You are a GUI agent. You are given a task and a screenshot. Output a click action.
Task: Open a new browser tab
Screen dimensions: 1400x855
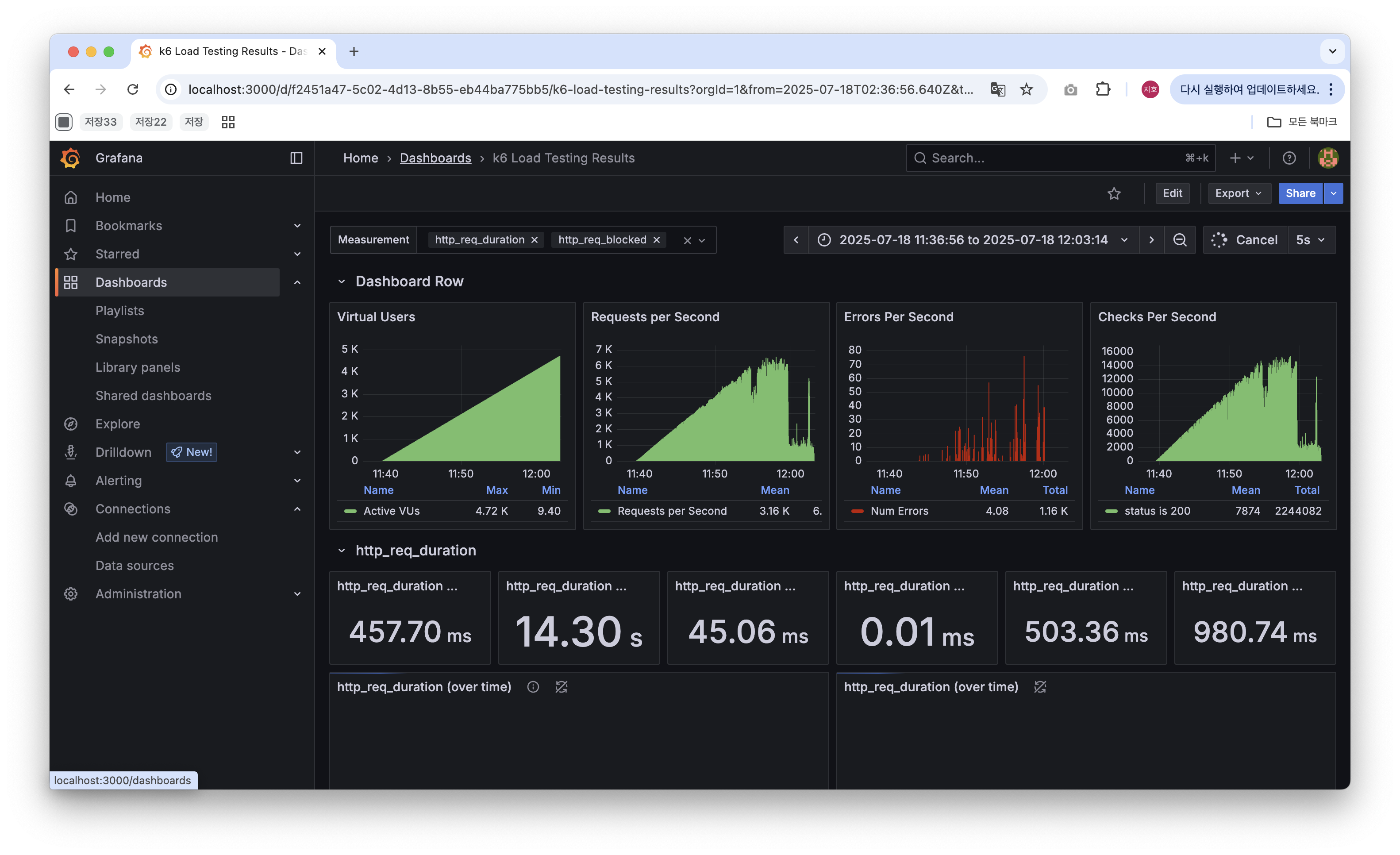354,51
